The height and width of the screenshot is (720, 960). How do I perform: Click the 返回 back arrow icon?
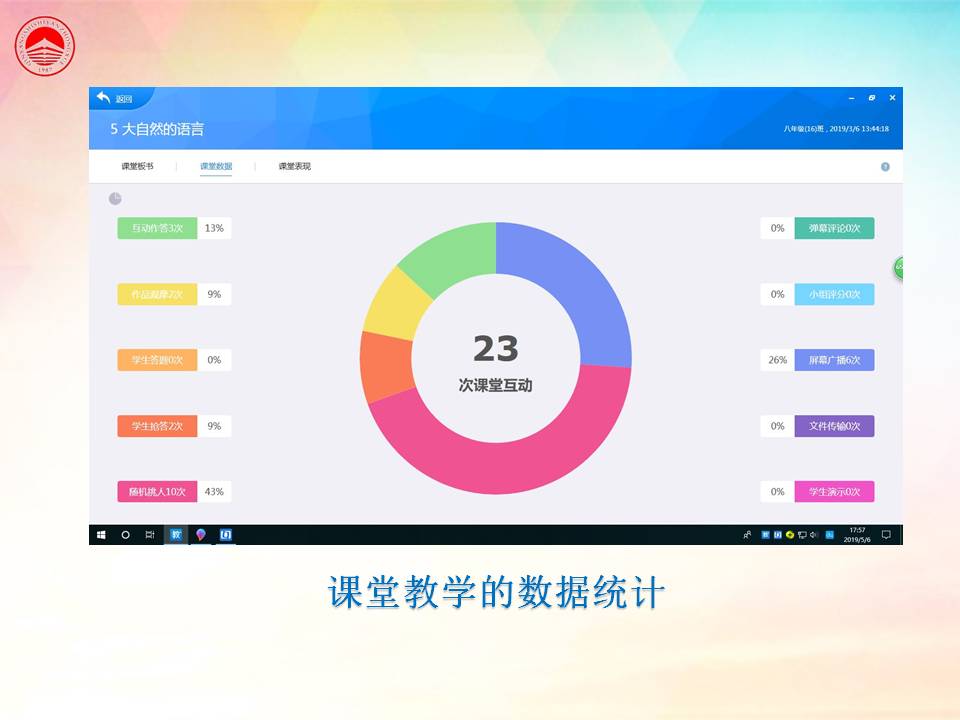(104, 98)
